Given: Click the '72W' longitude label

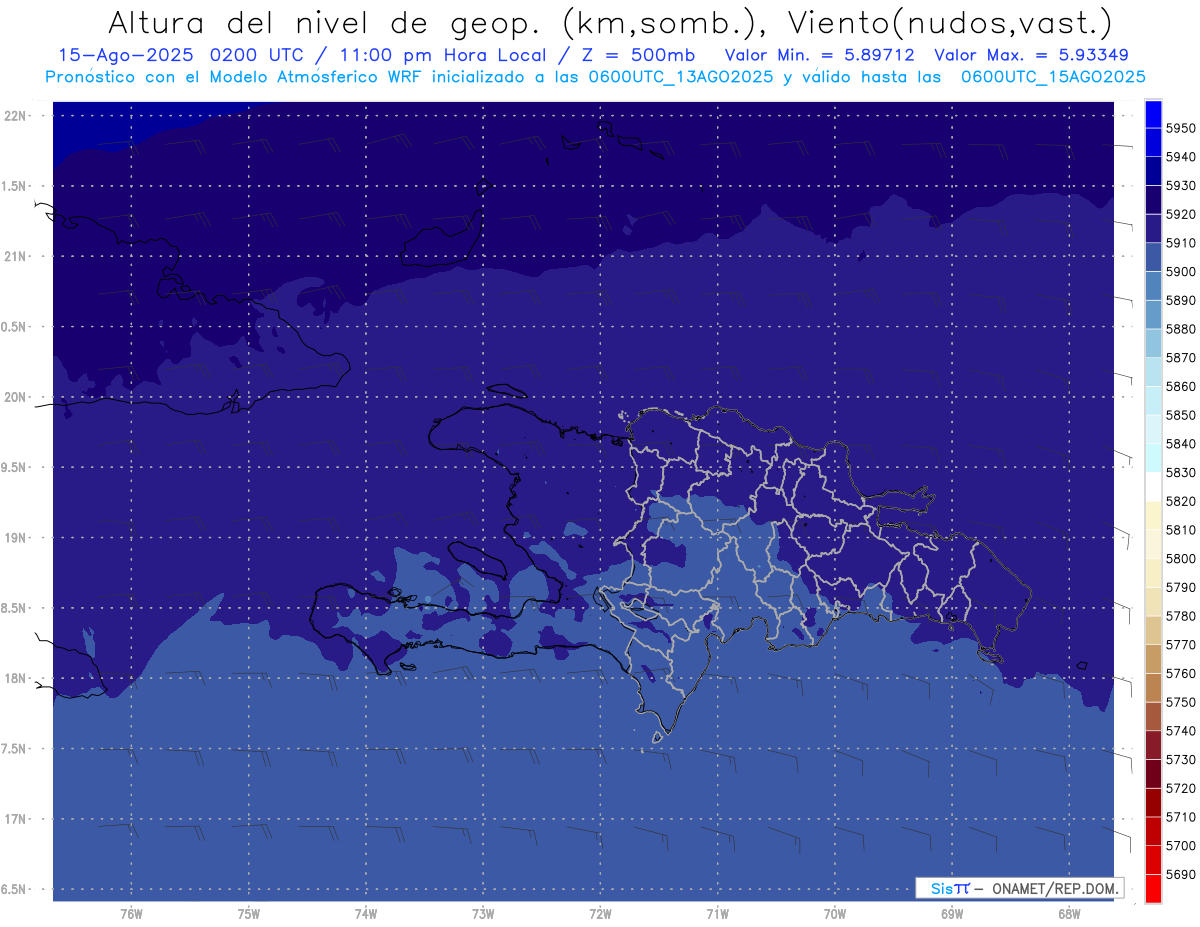Looking at the screenshot, I should (x=600, y=914).
